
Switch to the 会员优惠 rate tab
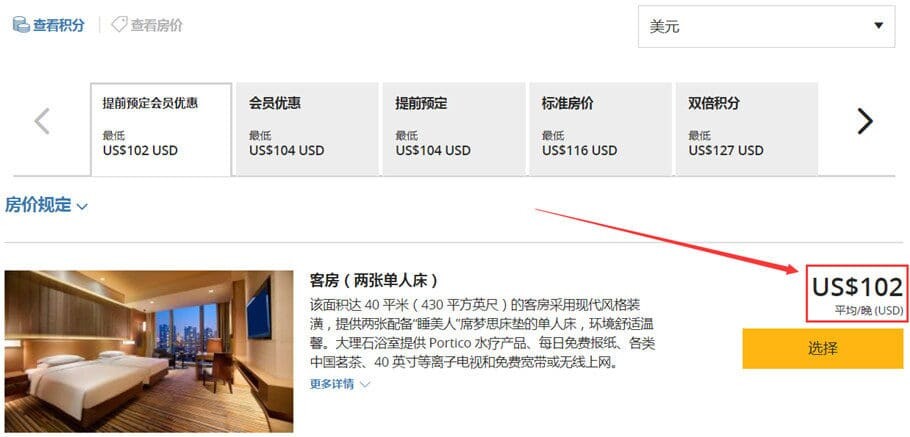308,129
